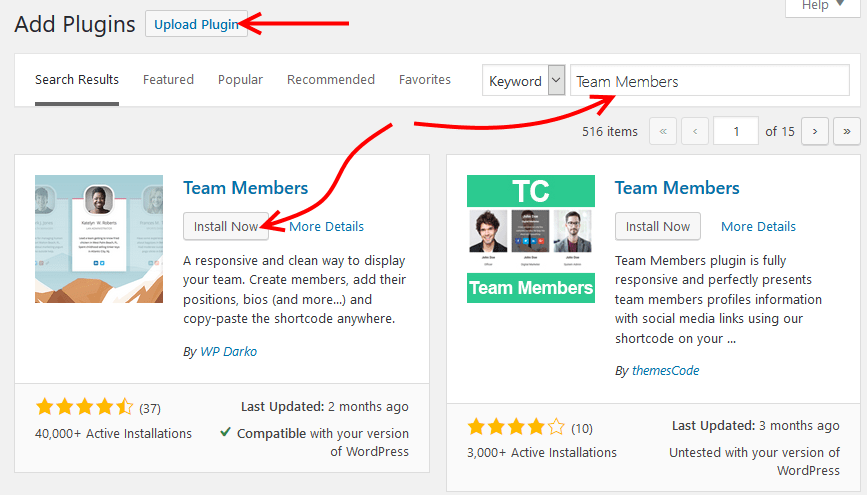The image size is (867, 495).
Task: Open the Keyword search type dropdown
Action: pyautogui.click(x=524, y=81)
